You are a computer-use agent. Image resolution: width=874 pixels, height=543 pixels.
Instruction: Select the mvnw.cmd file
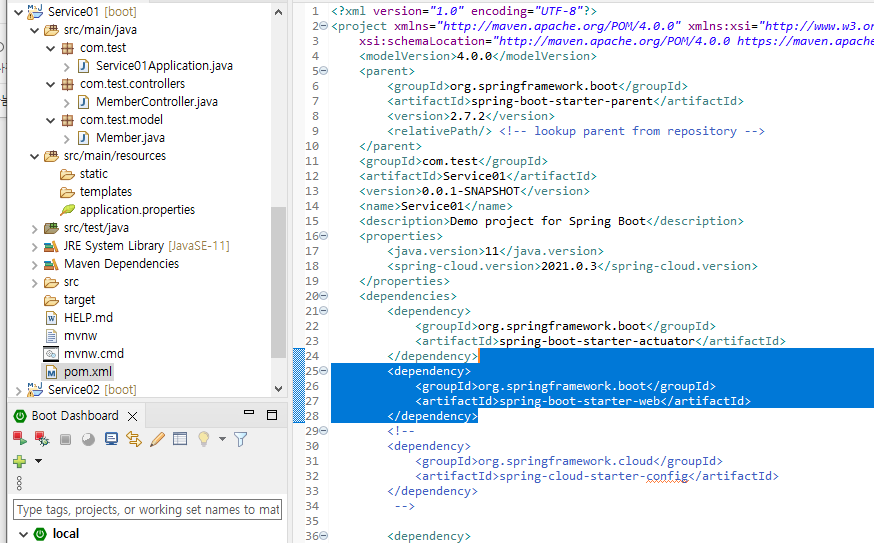[x=94, y=354]
